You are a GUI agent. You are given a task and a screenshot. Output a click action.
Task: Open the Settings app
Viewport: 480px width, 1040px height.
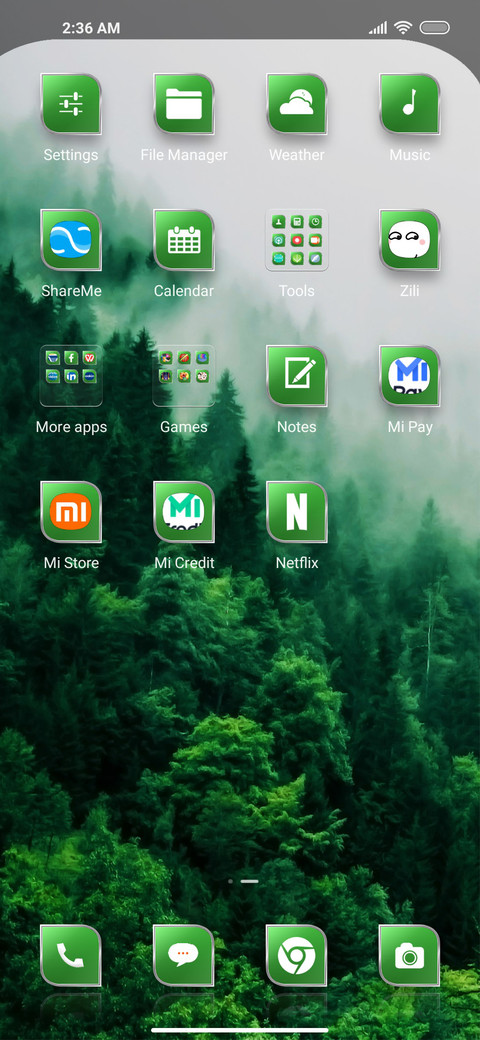71,104
